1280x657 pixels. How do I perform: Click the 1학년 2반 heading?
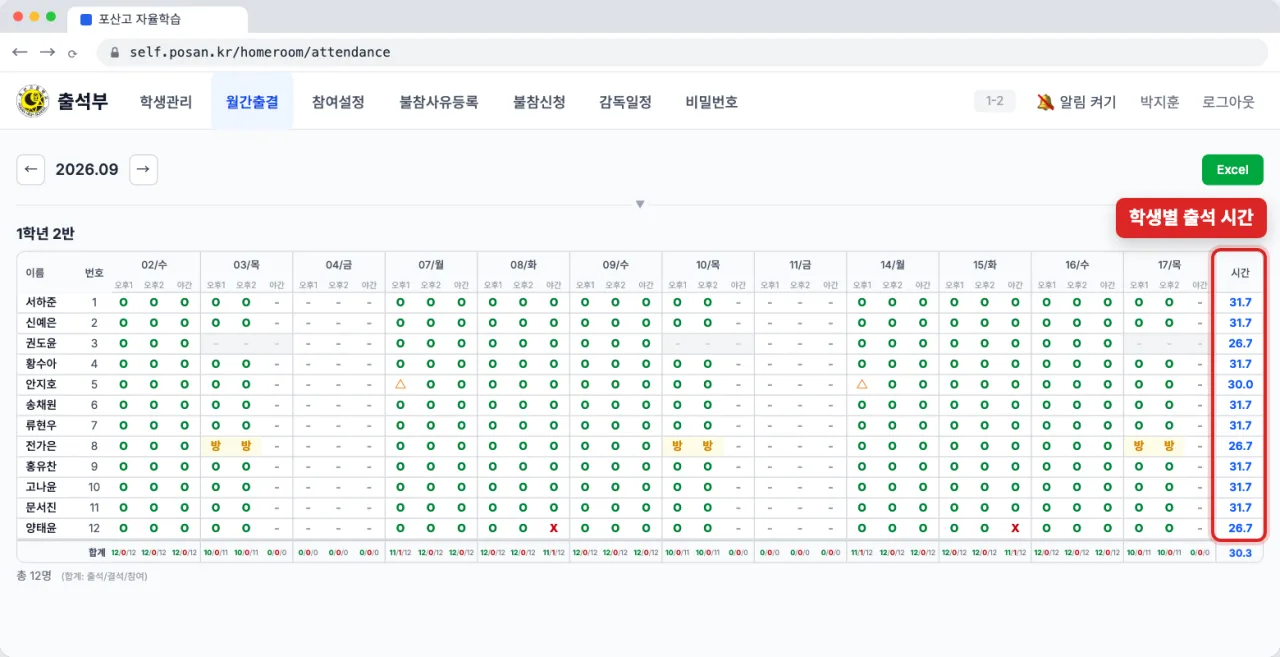(45, 233)
